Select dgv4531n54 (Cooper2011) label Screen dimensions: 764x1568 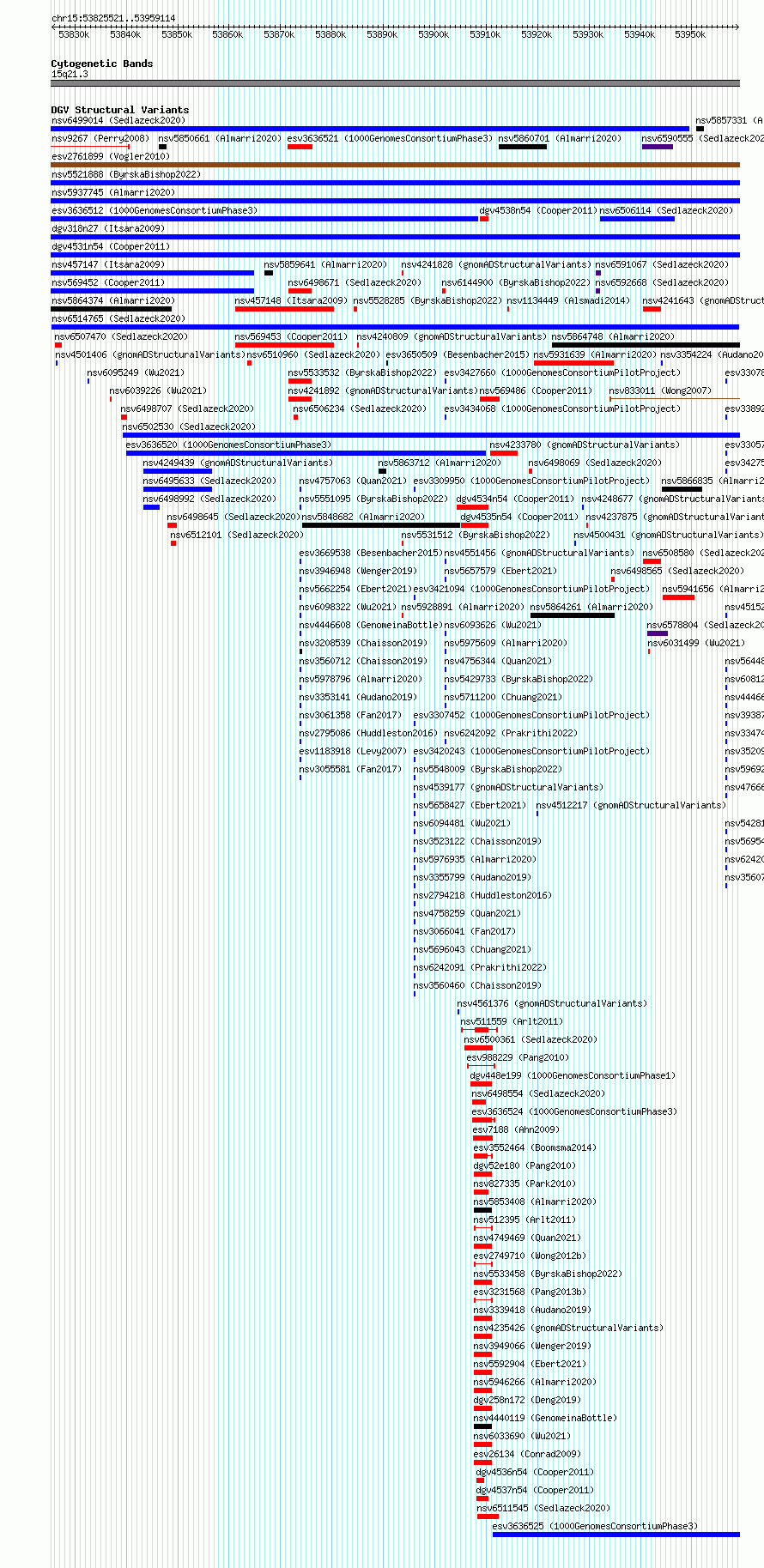(x=111, y=246)
